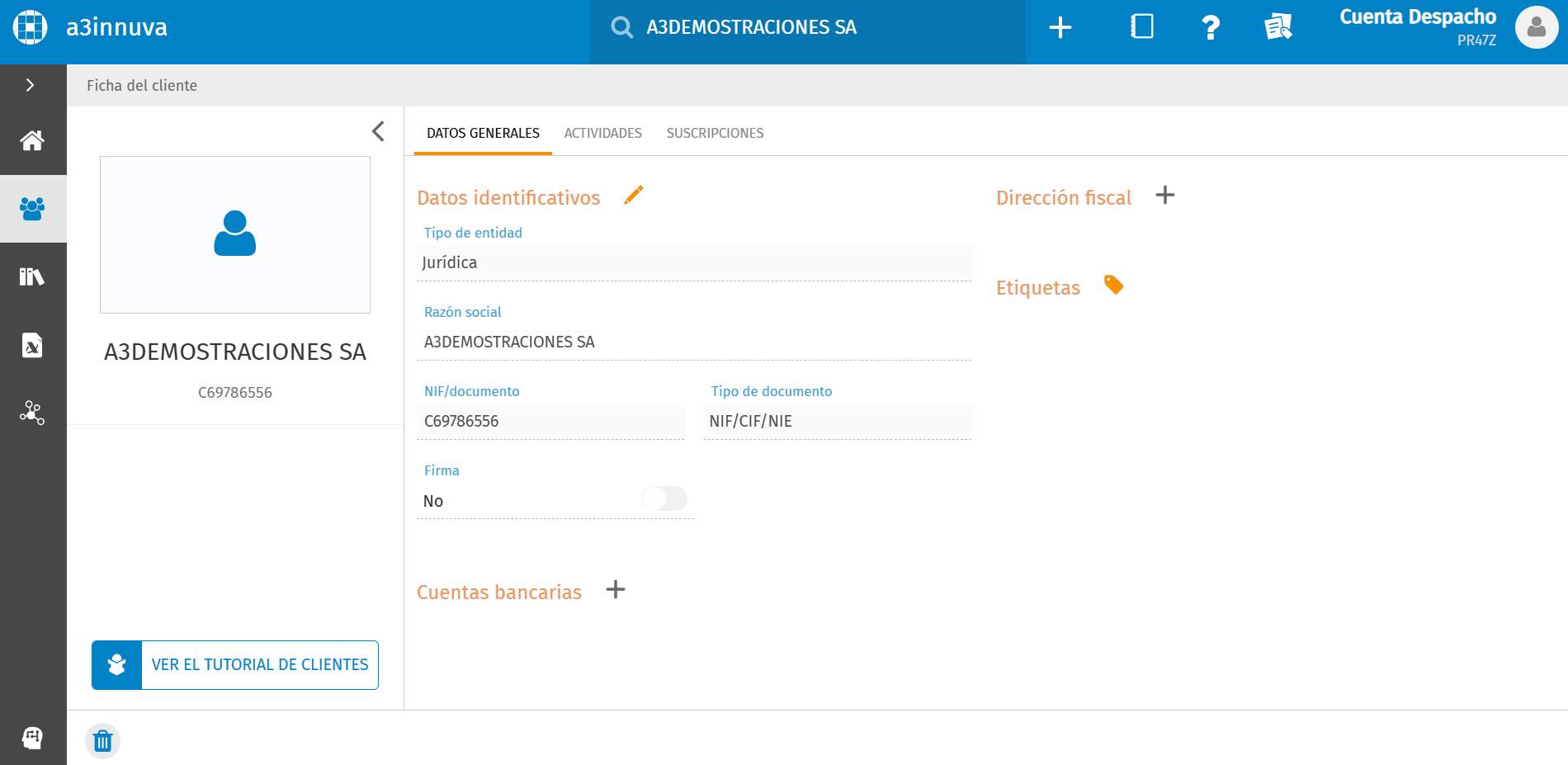Click the C69786556 code under the client name
Screen dimensions: 1568x765
(235, 393)
